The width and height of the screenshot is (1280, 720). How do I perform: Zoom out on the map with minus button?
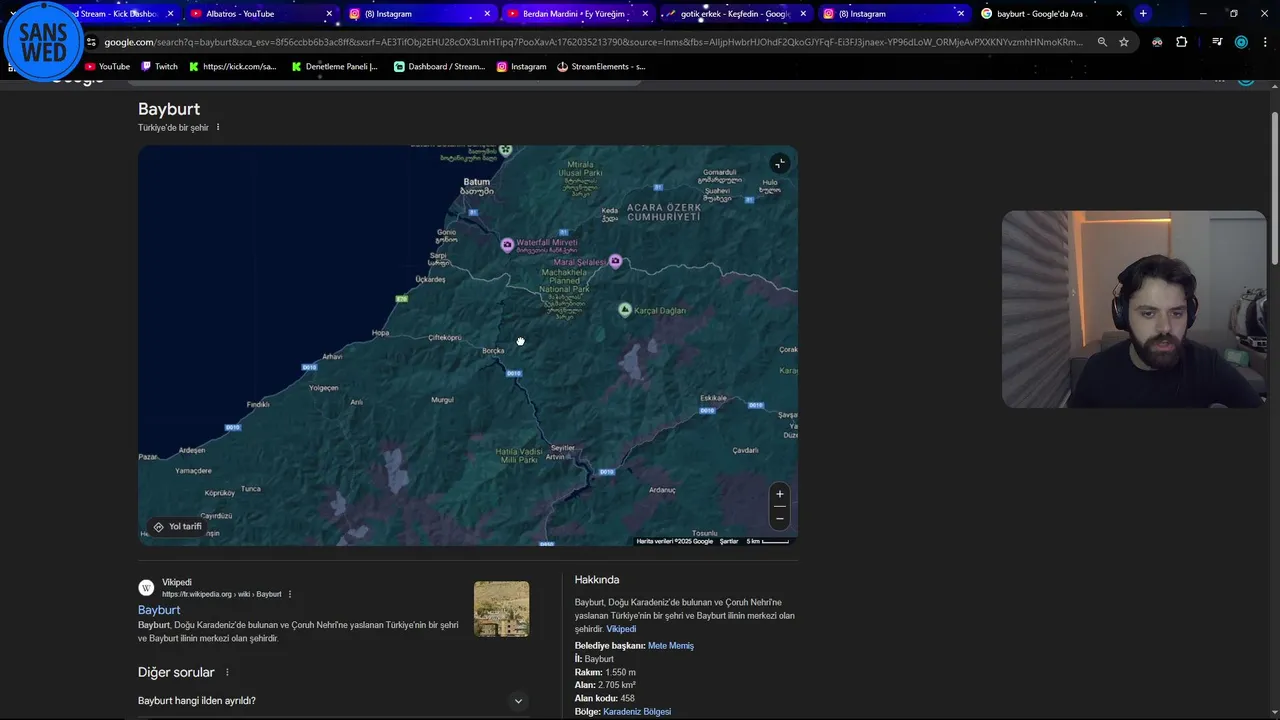(x=780, y=518)
